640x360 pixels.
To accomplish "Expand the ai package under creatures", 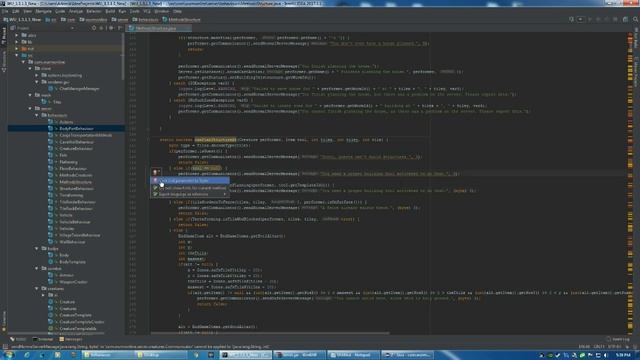I will 43,295.
